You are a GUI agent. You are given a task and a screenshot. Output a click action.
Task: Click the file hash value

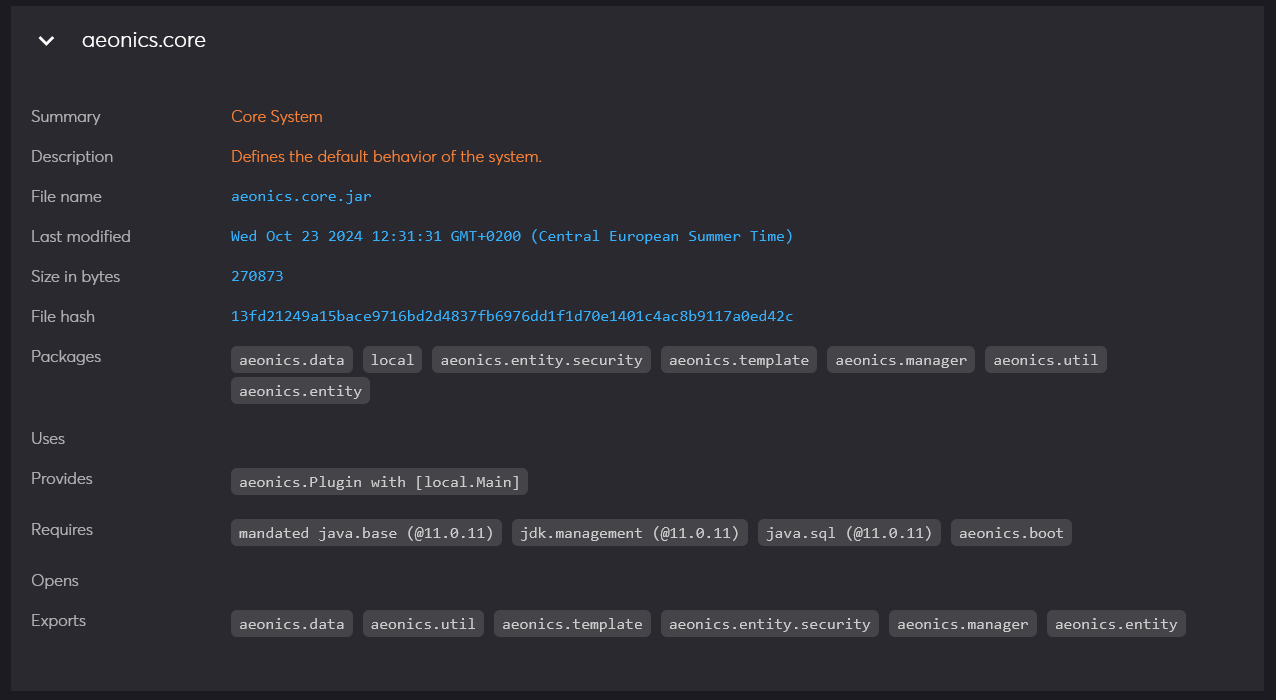512,316
